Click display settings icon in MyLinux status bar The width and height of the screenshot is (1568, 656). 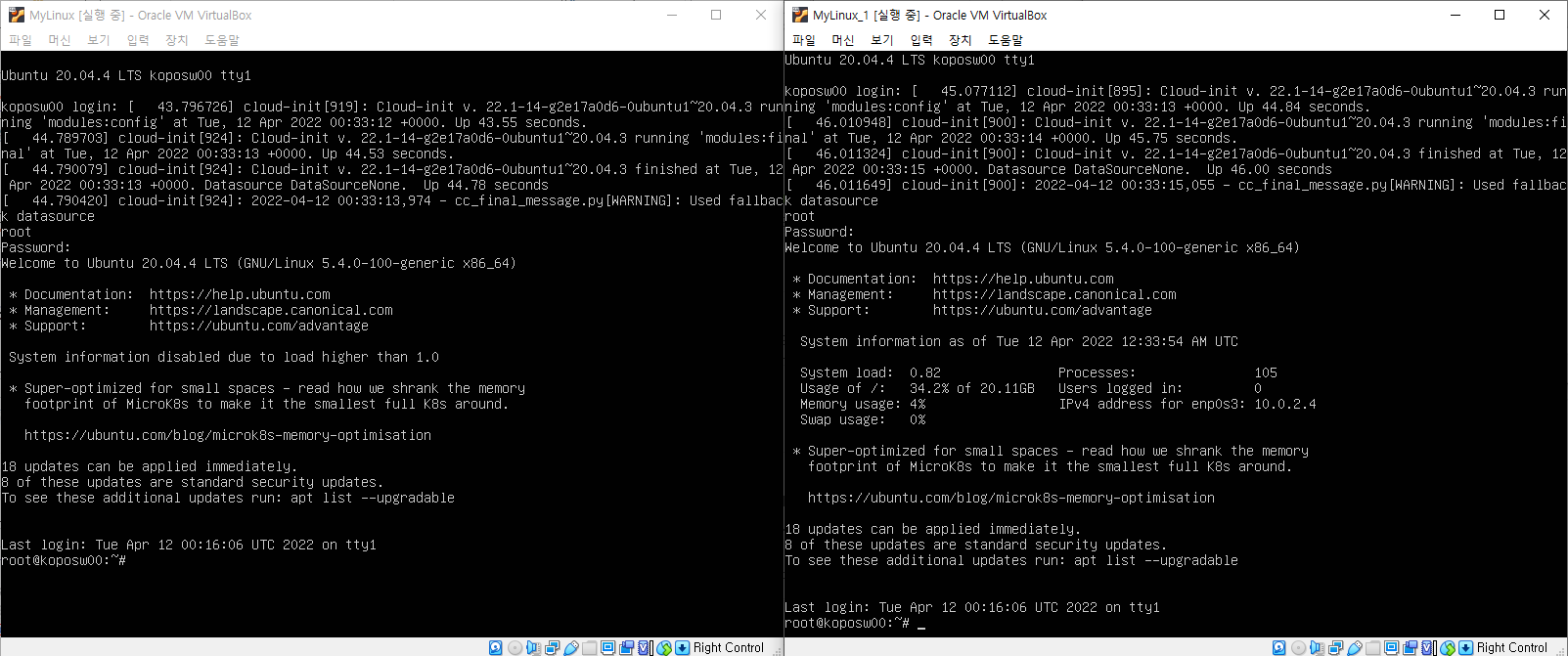pyautogui.click(x=608, y=647)
